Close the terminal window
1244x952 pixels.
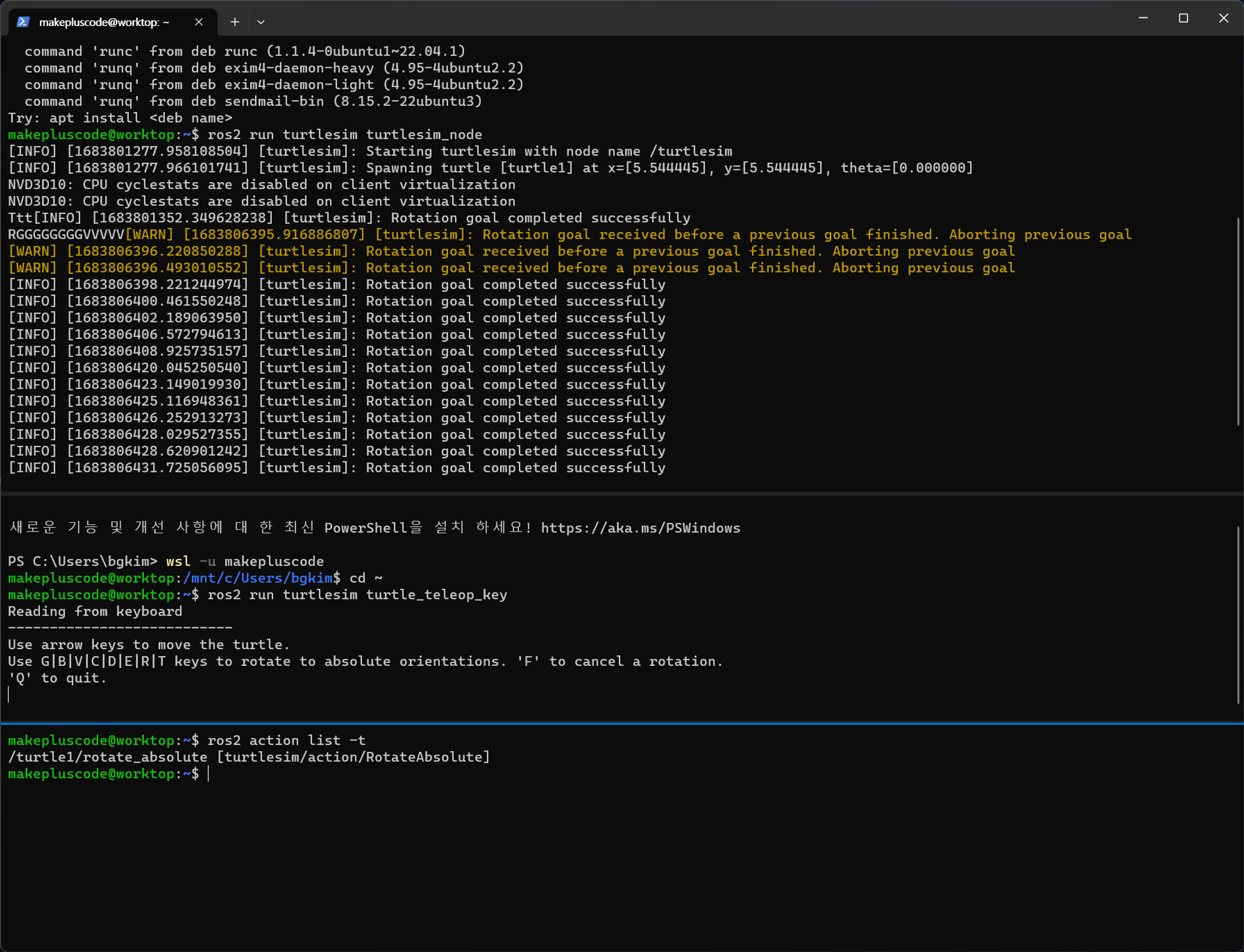click(x=1223, y=18)
